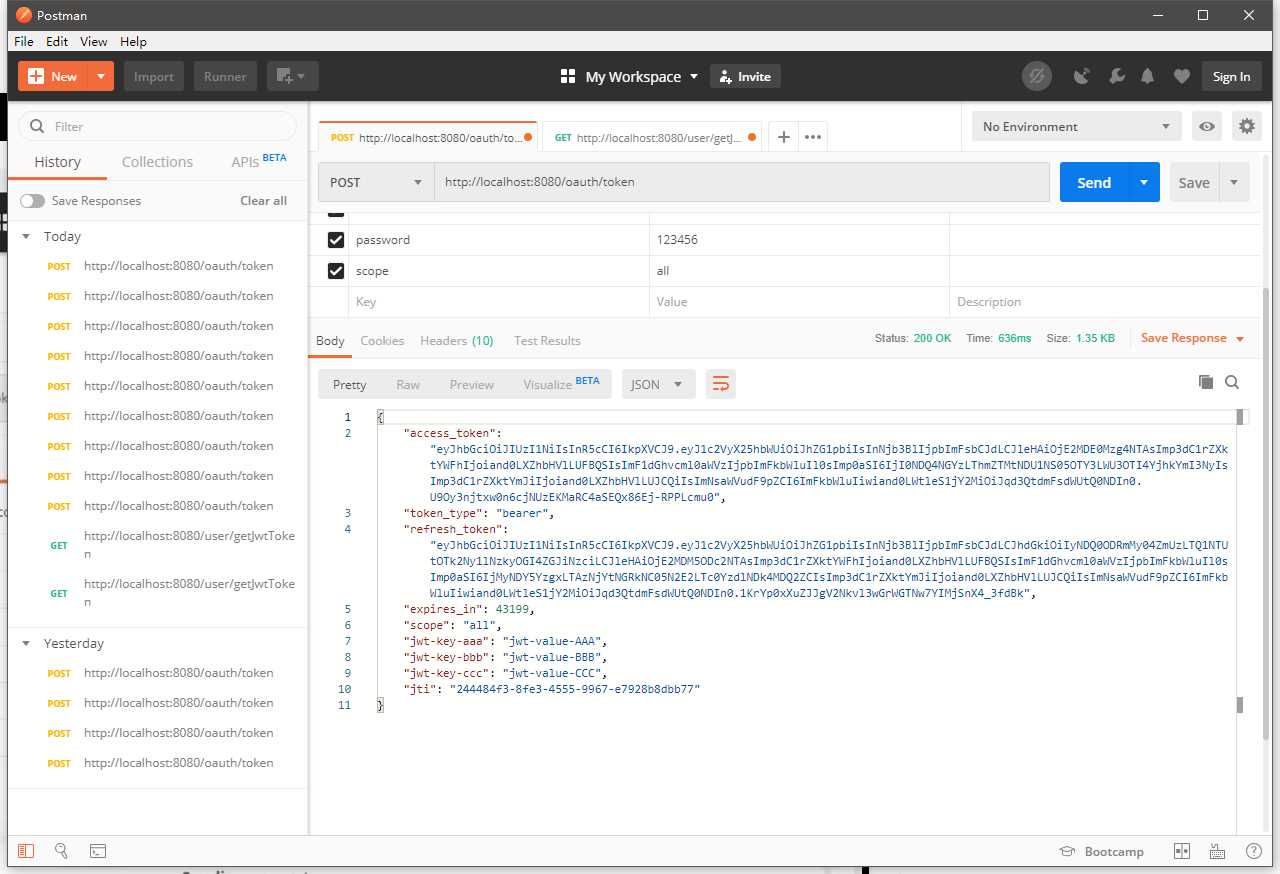1280x874 pixels.
Task: Switch response view to Preview
Action: point(471,384)
